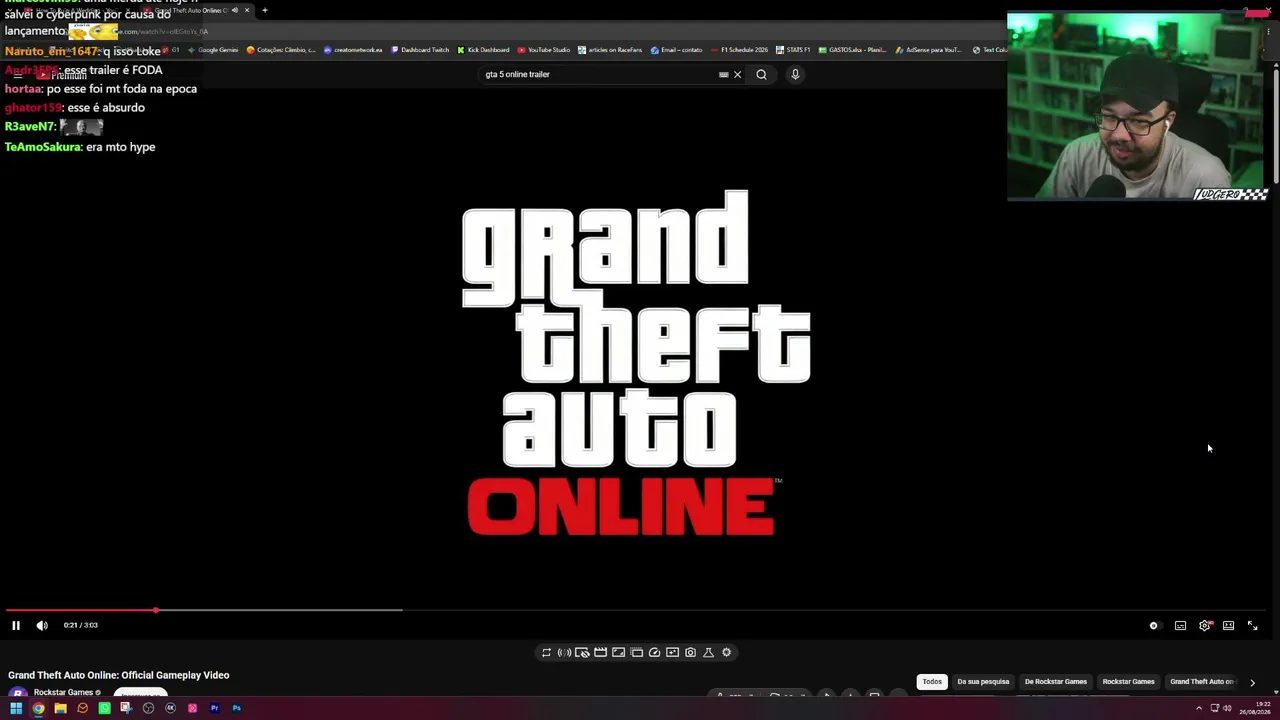Toggle the autoplay switch in player controls

tap(1154, 626)
